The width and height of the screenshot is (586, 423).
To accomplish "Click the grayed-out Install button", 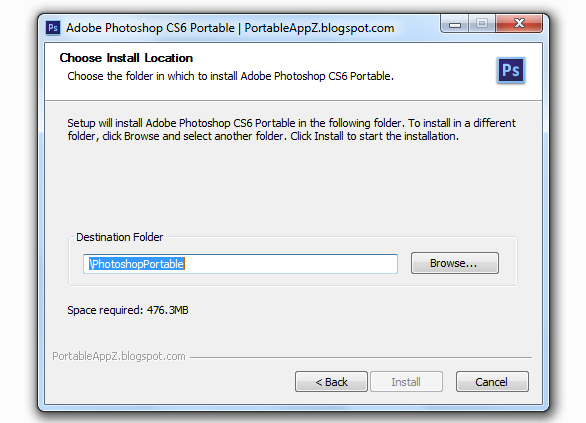I will tap(406, 382).
